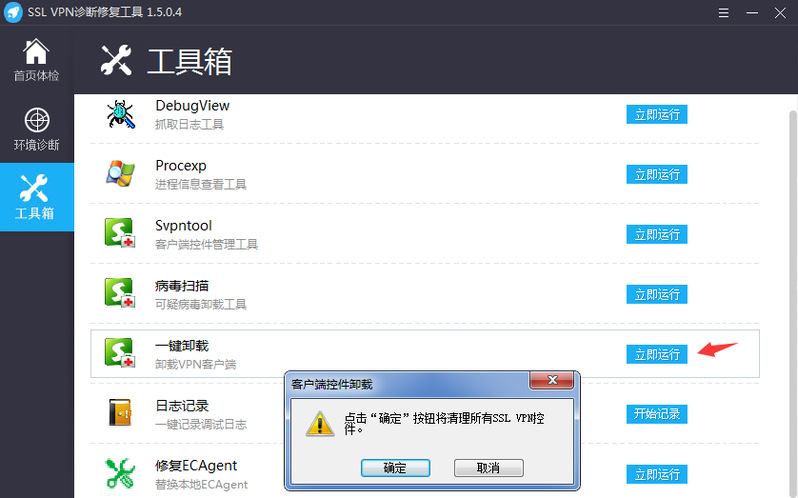This screenshot has width=798, height=498.
Task: Run Procexp with 立即运行 button
Action: pos(657,174)
